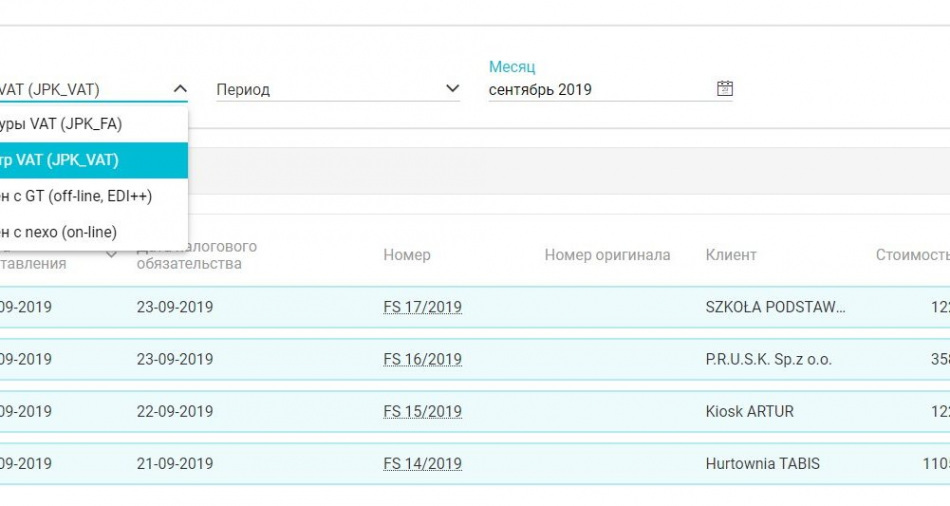Click the Клиент column header
This screenshot has width=950, height=506.
(x=731, y=255)
